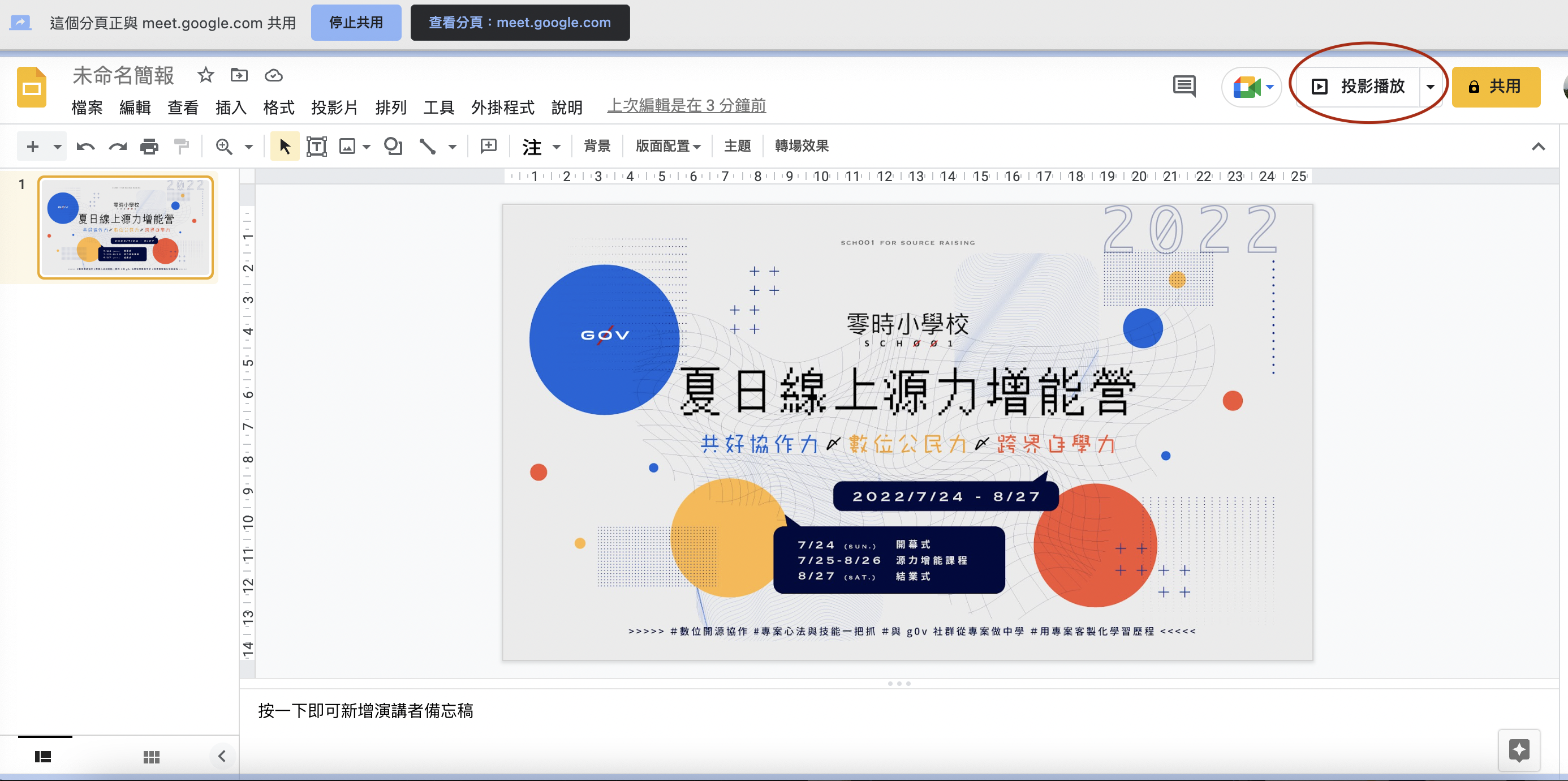Select the 夏日線上源力增能營 title on slide
Image resolution: width=1568 pixels, height=781 pixels.
[907, 391]
